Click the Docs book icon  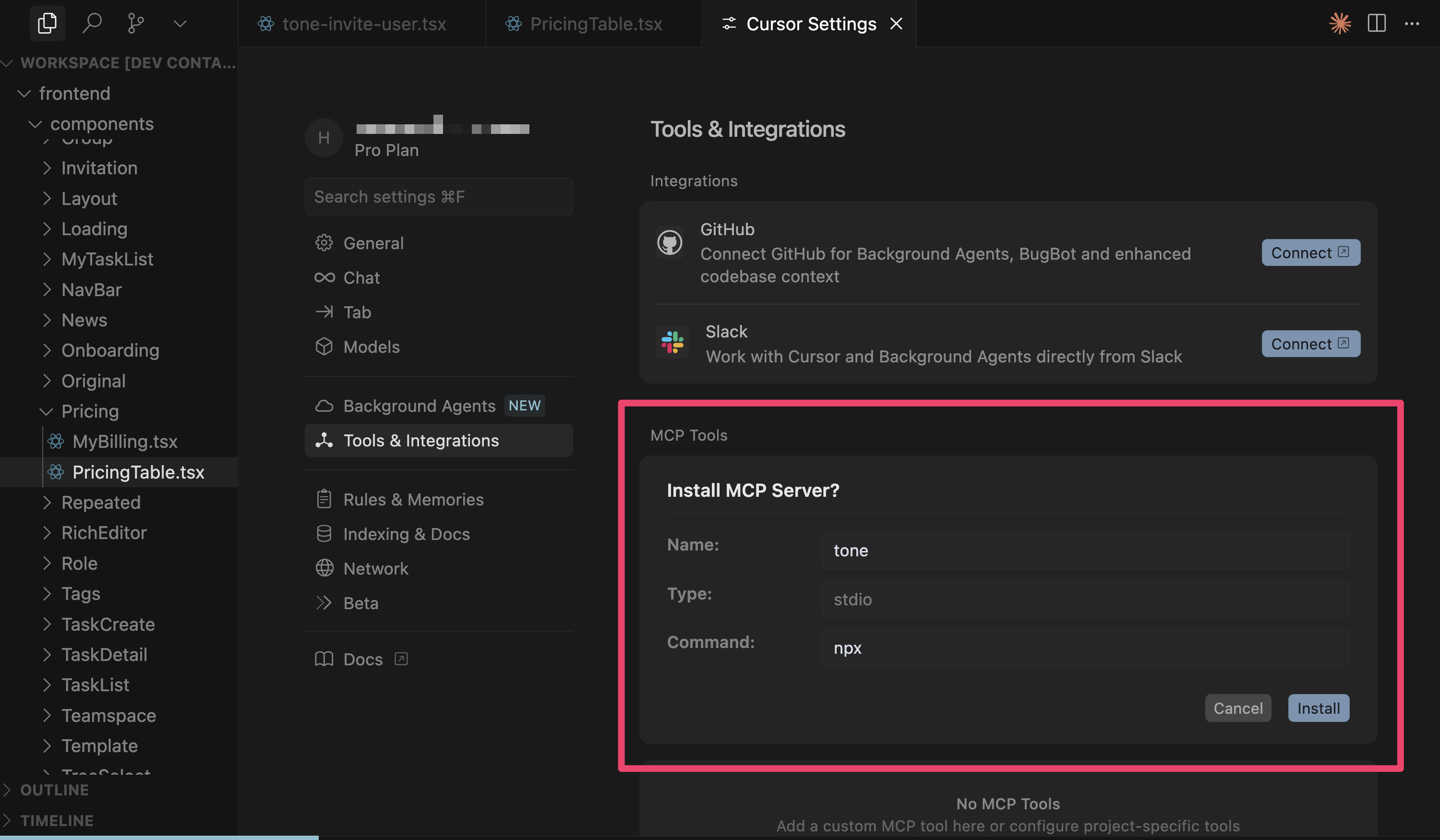tap(324, 659)
